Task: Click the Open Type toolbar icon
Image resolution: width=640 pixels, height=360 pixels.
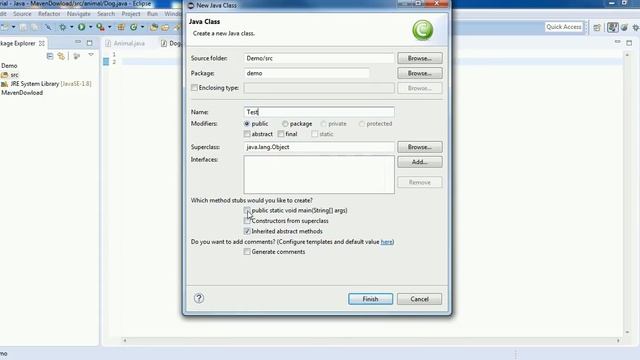Action: (154, 27)
